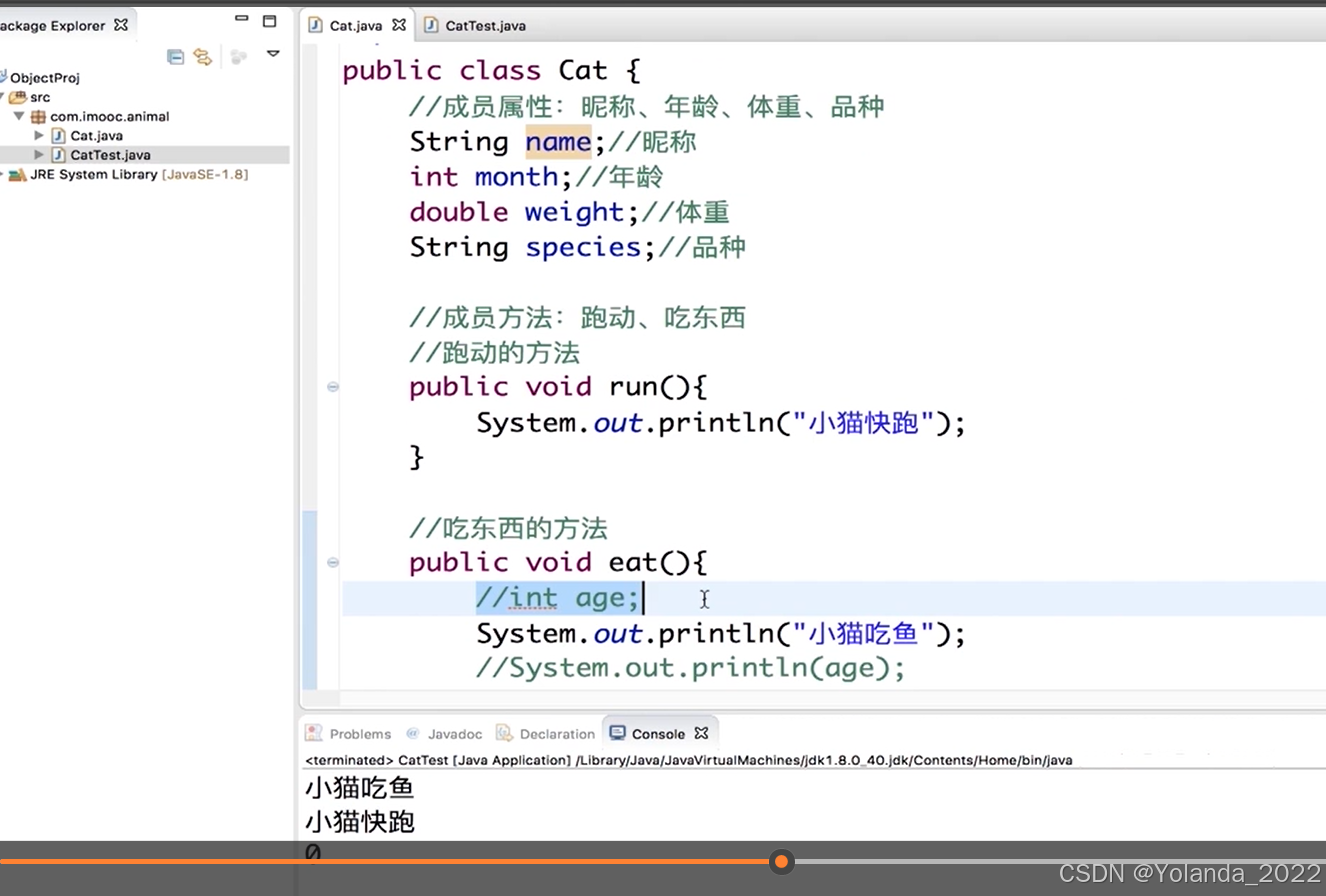The width and height of the screenshot is (1326, 896).
Task: Collapse the run() method fold marker
Action: (333, 386)
